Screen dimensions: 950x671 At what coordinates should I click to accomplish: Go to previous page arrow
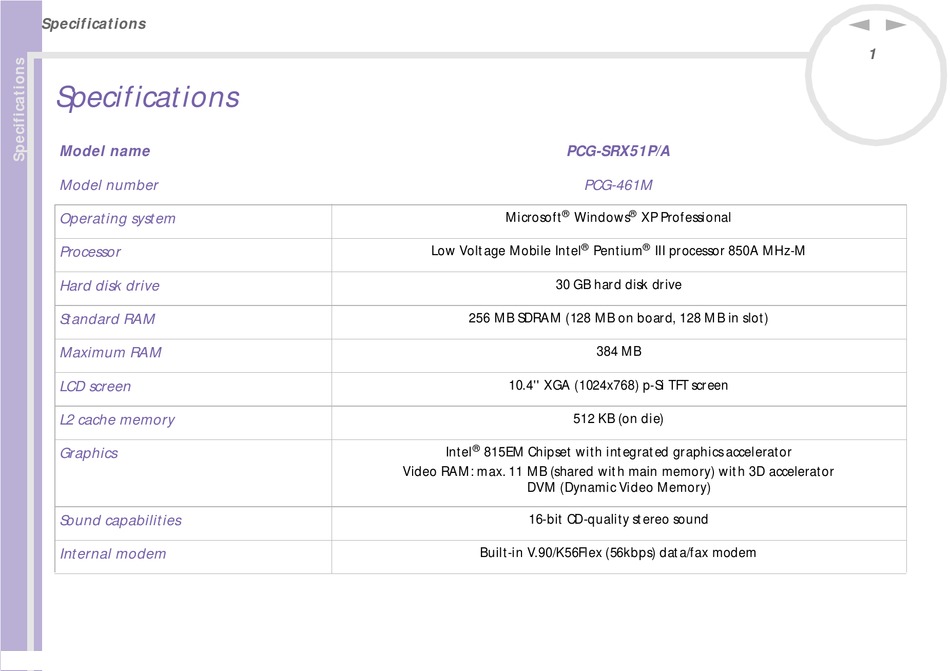[859, 25]
